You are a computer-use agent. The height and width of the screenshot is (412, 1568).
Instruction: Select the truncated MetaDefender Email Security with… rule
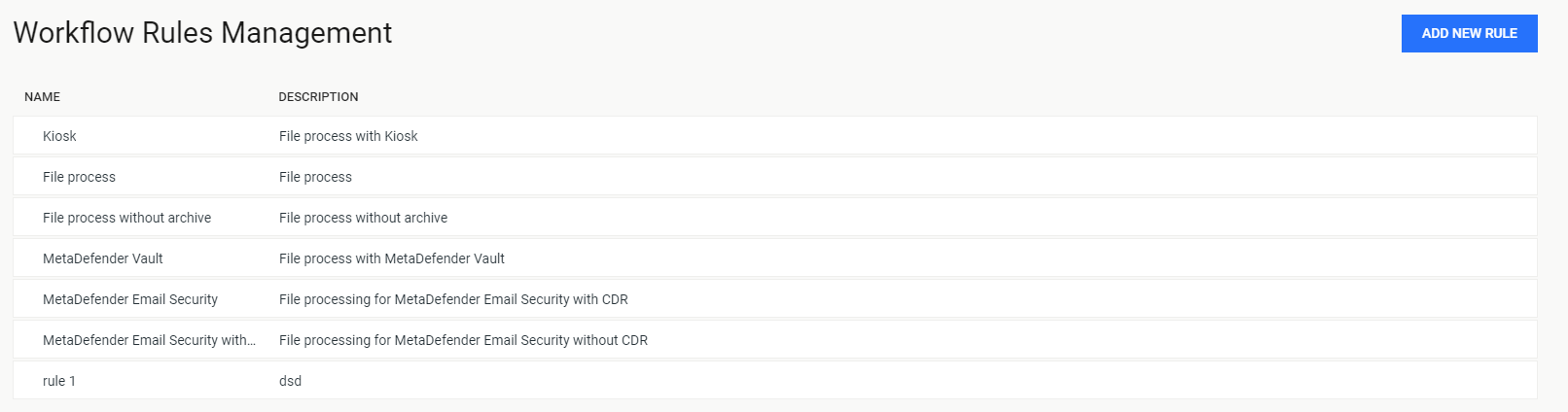(x=149, y=340)
